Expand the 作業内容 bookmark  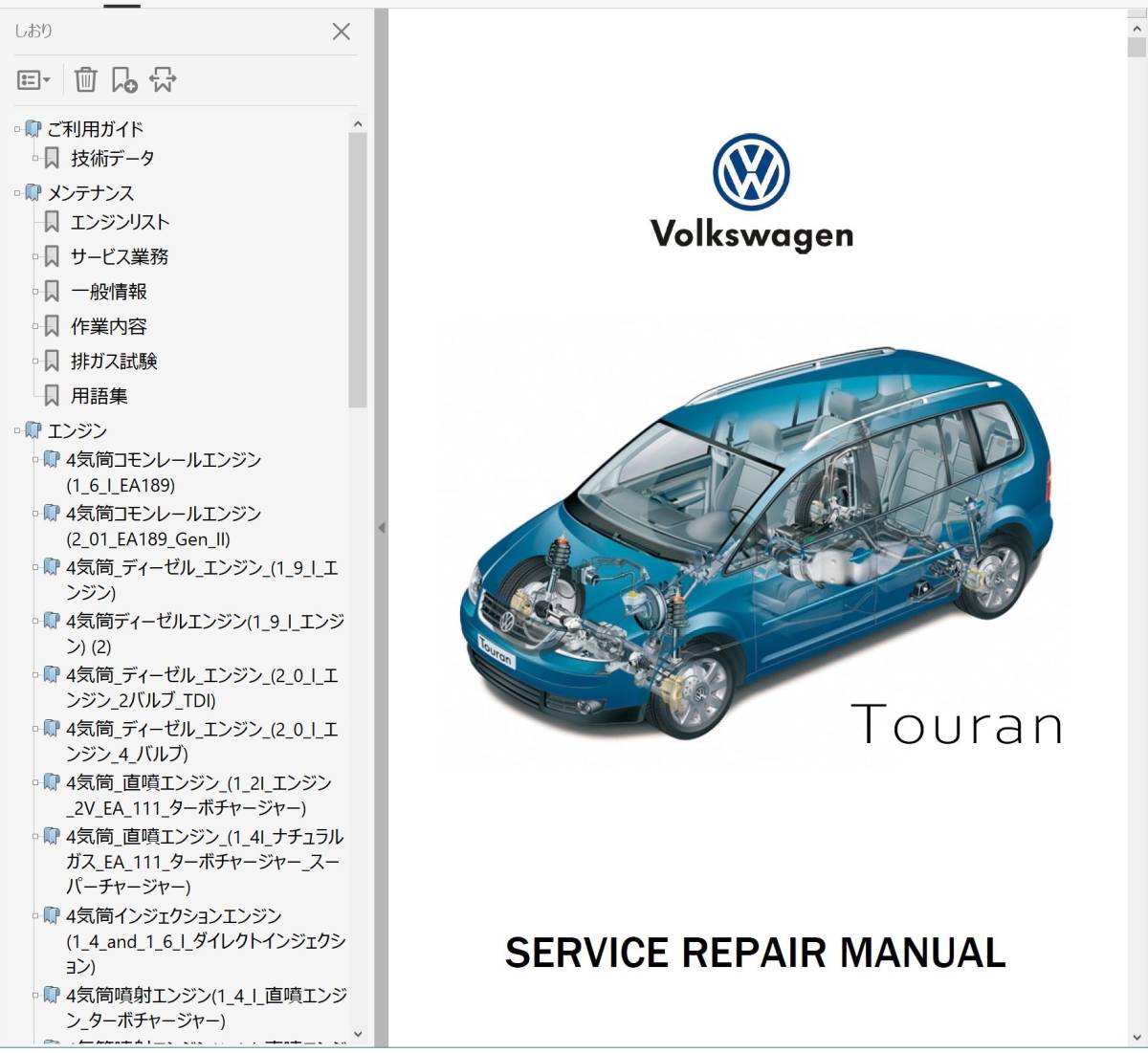pyautogui.click(x=36, y=326)
